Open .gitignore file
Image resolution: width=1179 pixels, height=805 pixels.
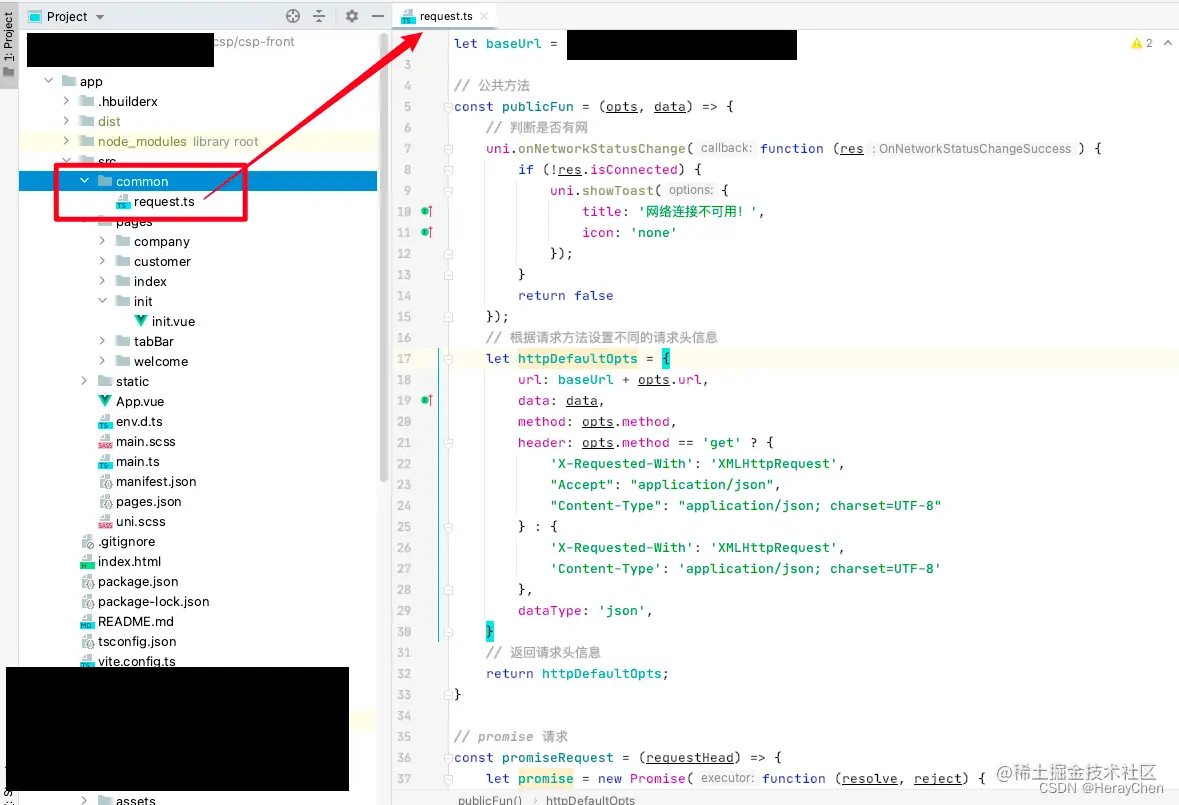[126, 541]
